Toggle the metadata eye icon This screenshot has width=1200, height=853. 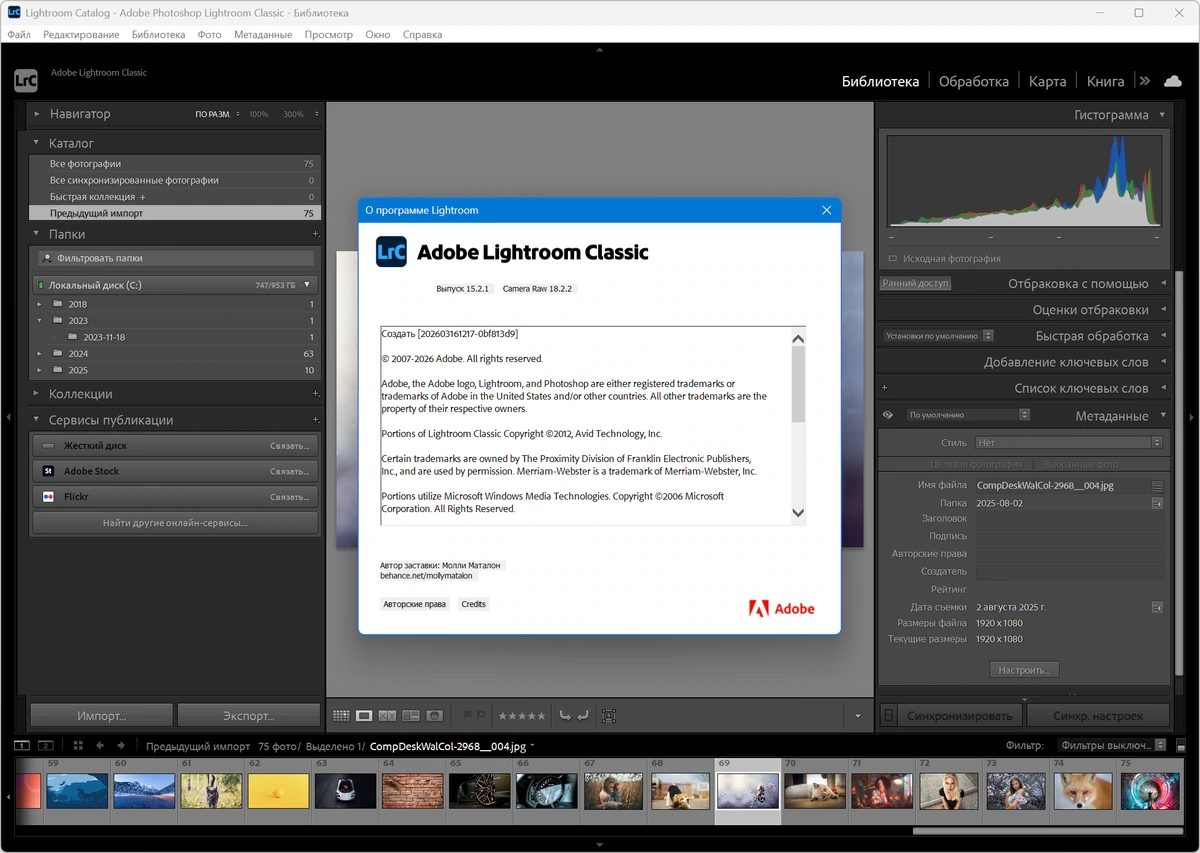pyautogui.click(x=887, y=415)
